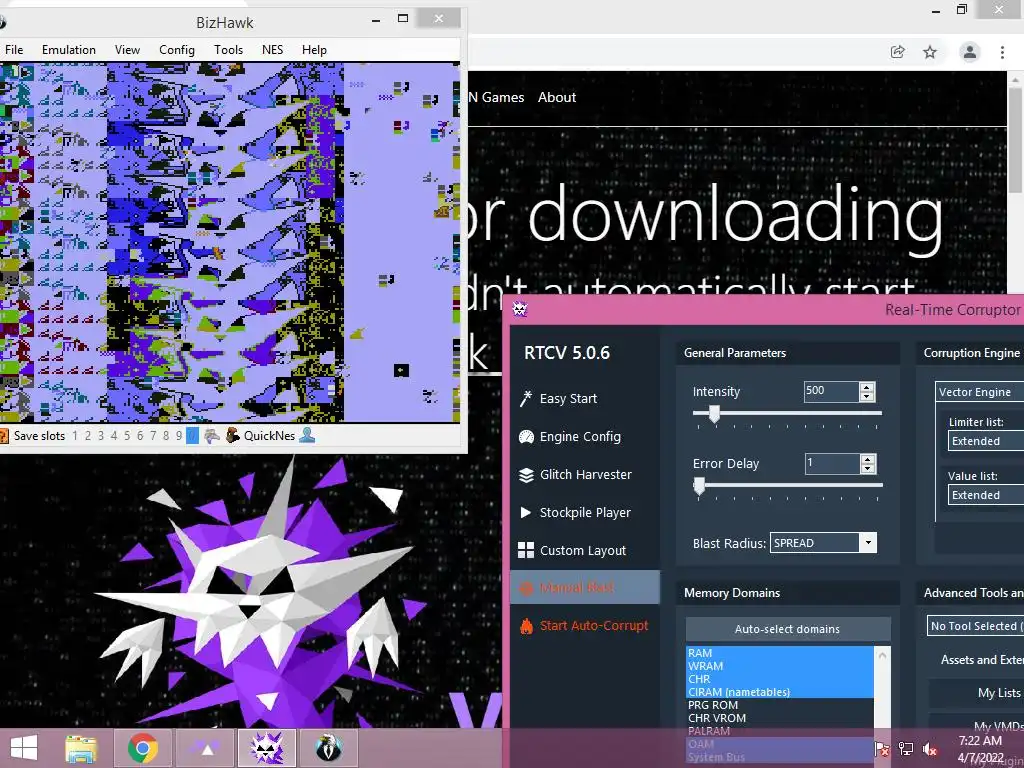Click the QuickNes core bird icon
1024x768 pixels.
point(232,436)
